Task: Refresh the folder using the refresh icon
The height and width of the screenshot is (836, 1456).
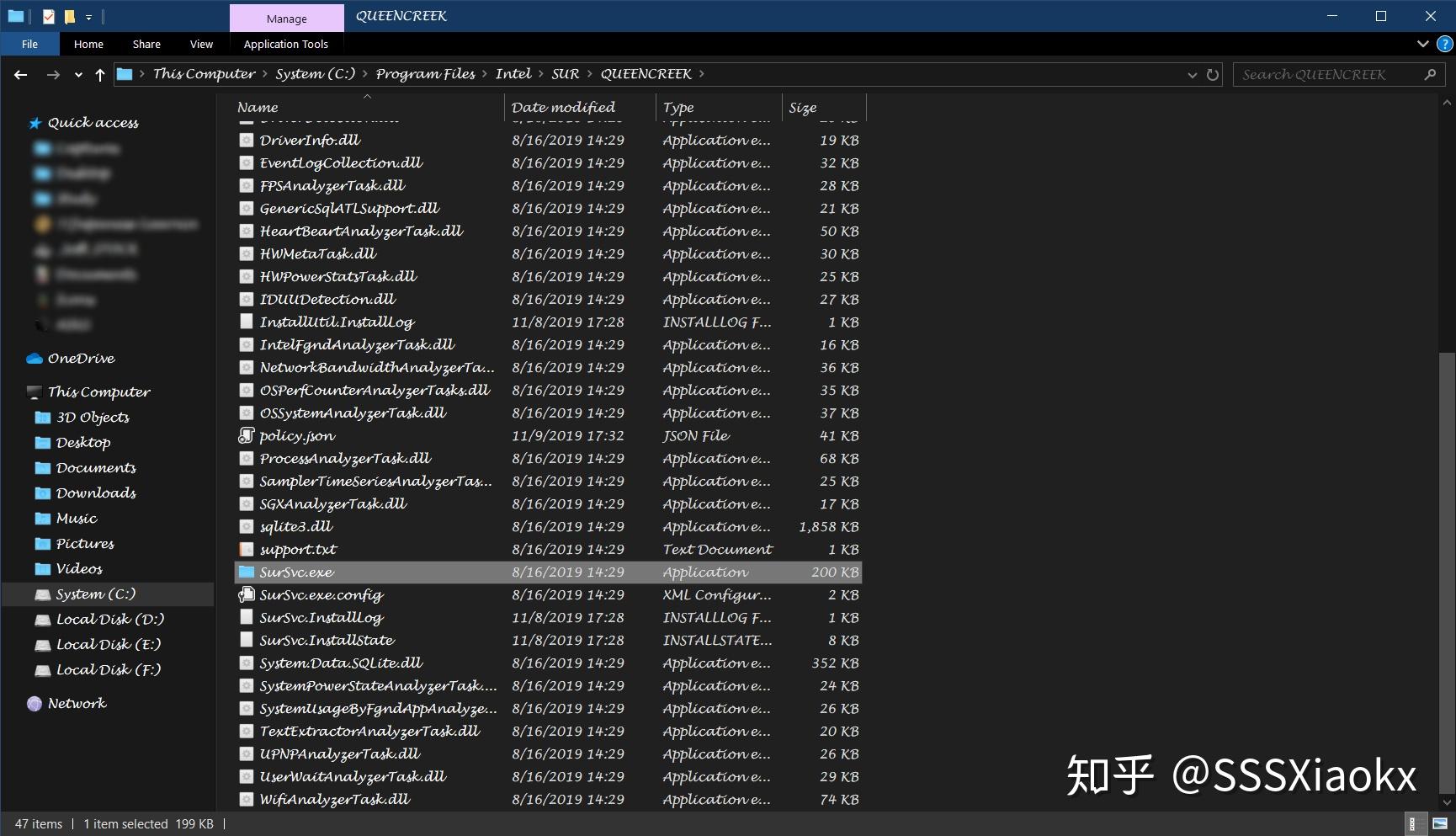Action: tap(1212, 74)
